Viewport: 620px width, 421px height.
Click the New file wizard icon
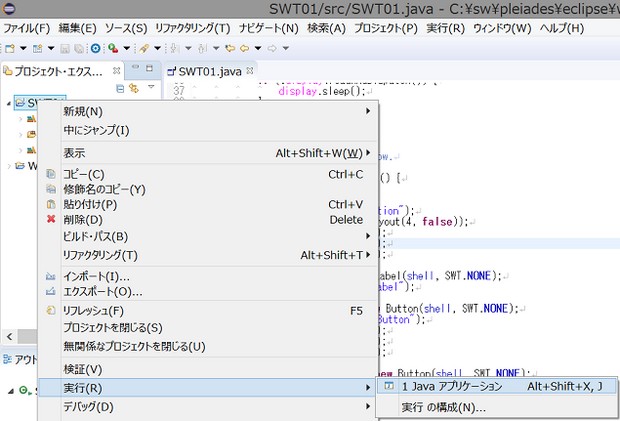pos(10,48)
